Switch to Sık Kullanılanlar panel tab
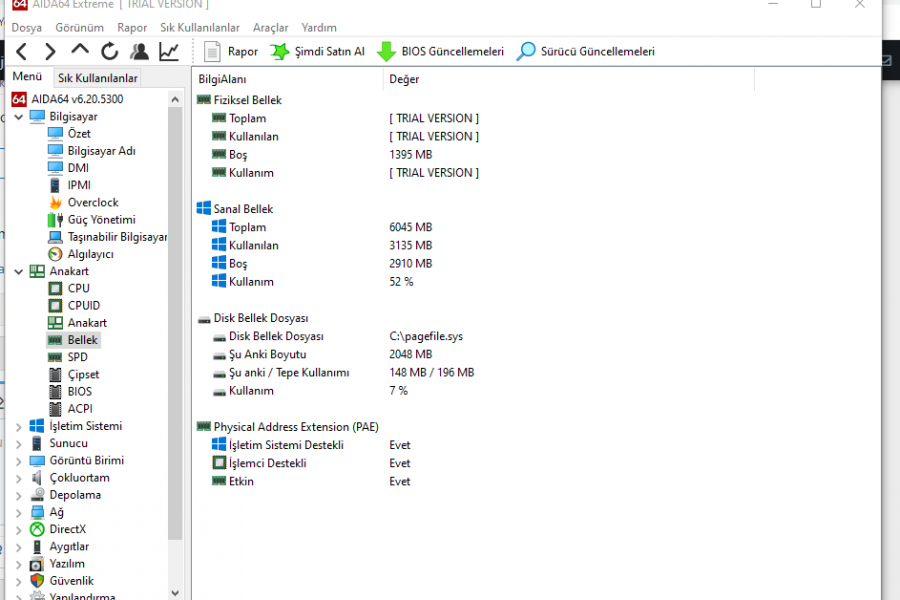Image resolution: width=900 pixels, height=600 pixels. pyautogui.click(x=98, y=78)
